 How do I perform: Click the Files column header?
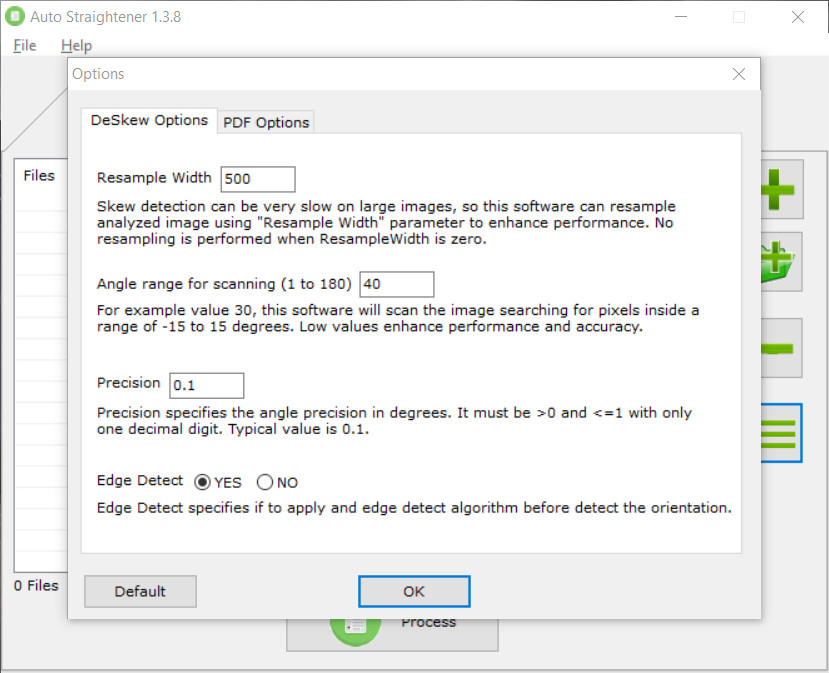tap(39, 176)
